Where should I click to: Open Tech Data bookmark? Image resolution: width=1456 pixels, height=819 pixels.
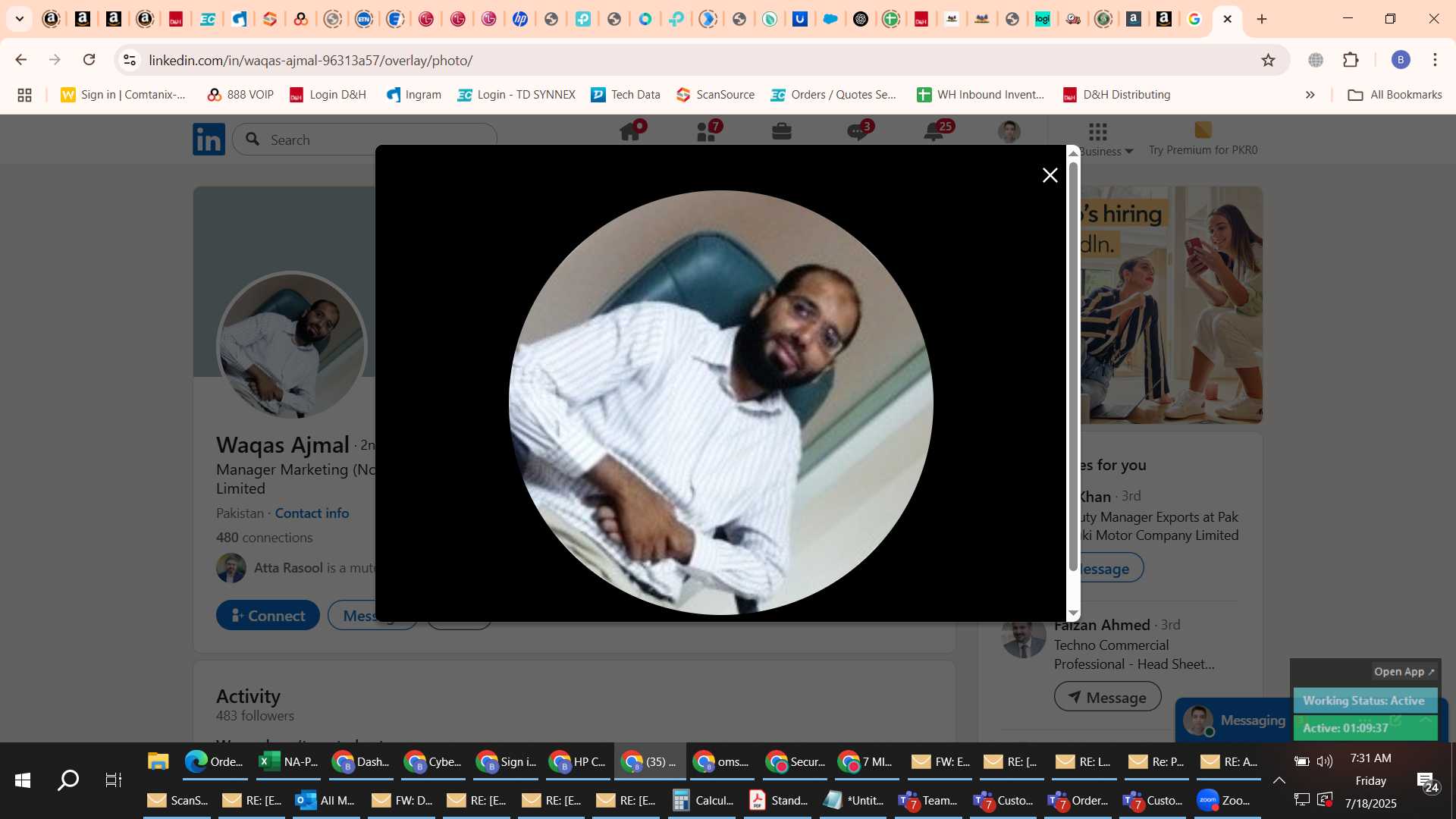tap(626, 95)
